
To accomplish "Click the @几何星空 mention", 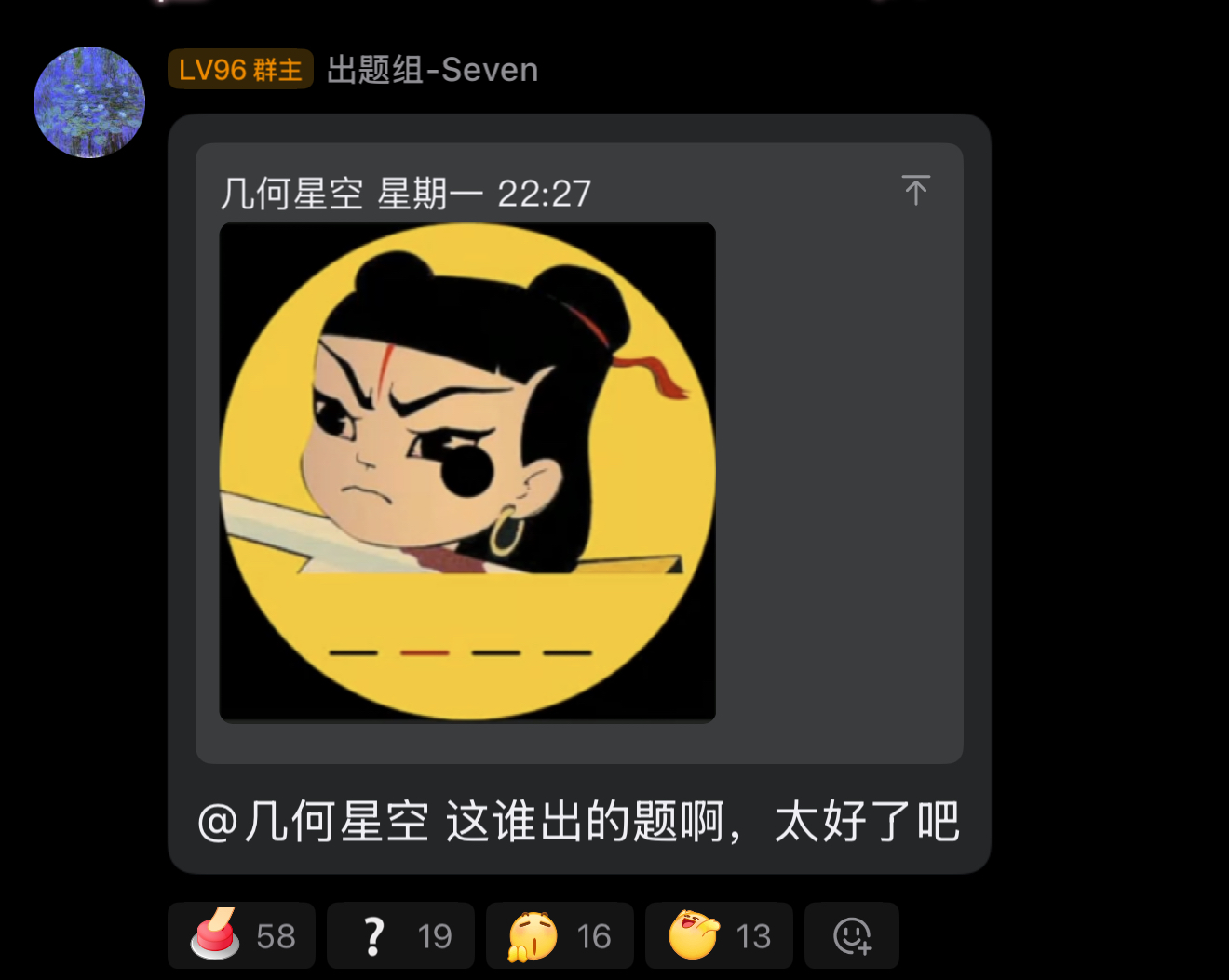I will coord(313,822).
